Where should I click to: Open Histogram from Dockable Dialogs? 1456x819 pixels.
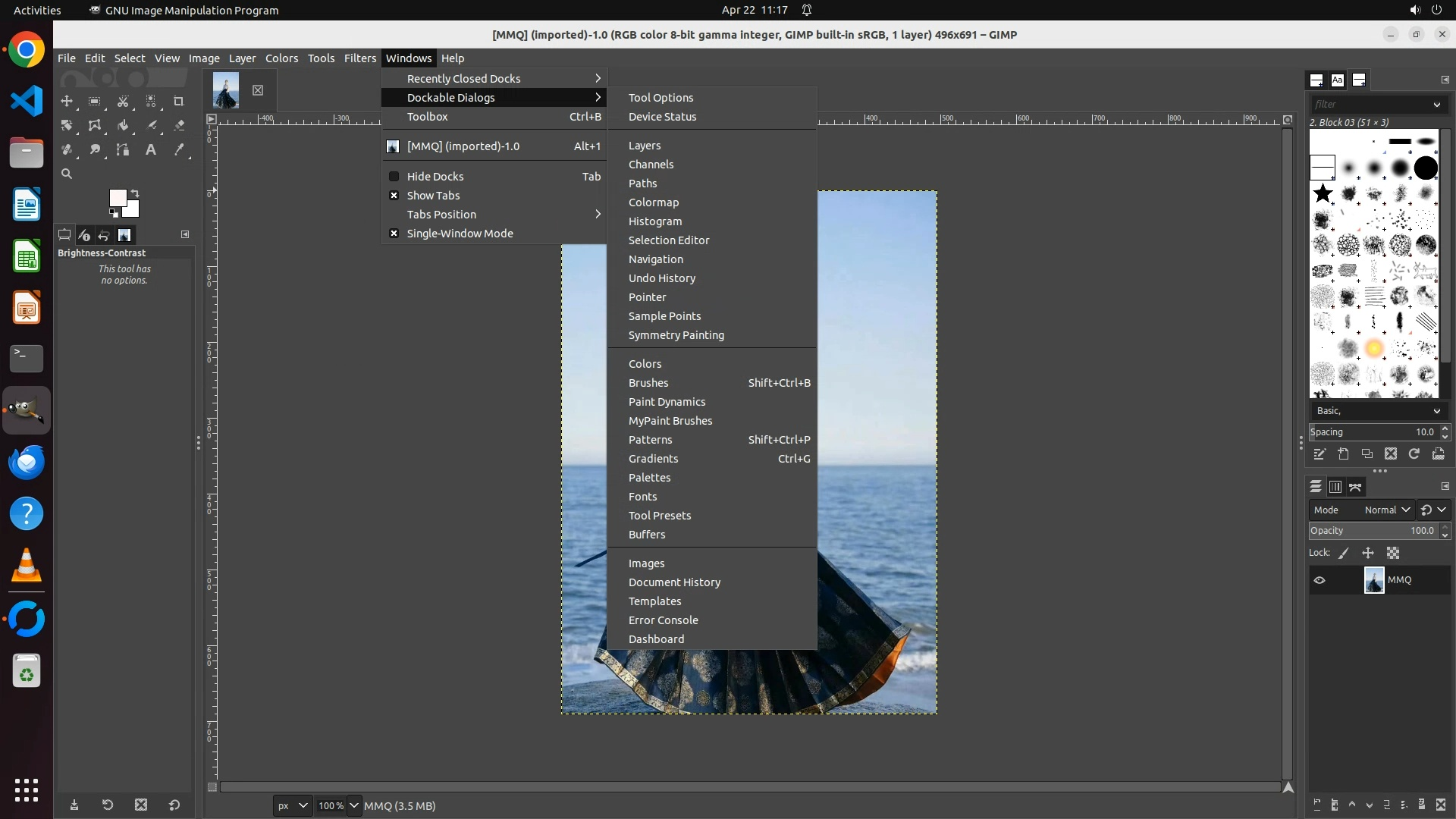point(654,221)
